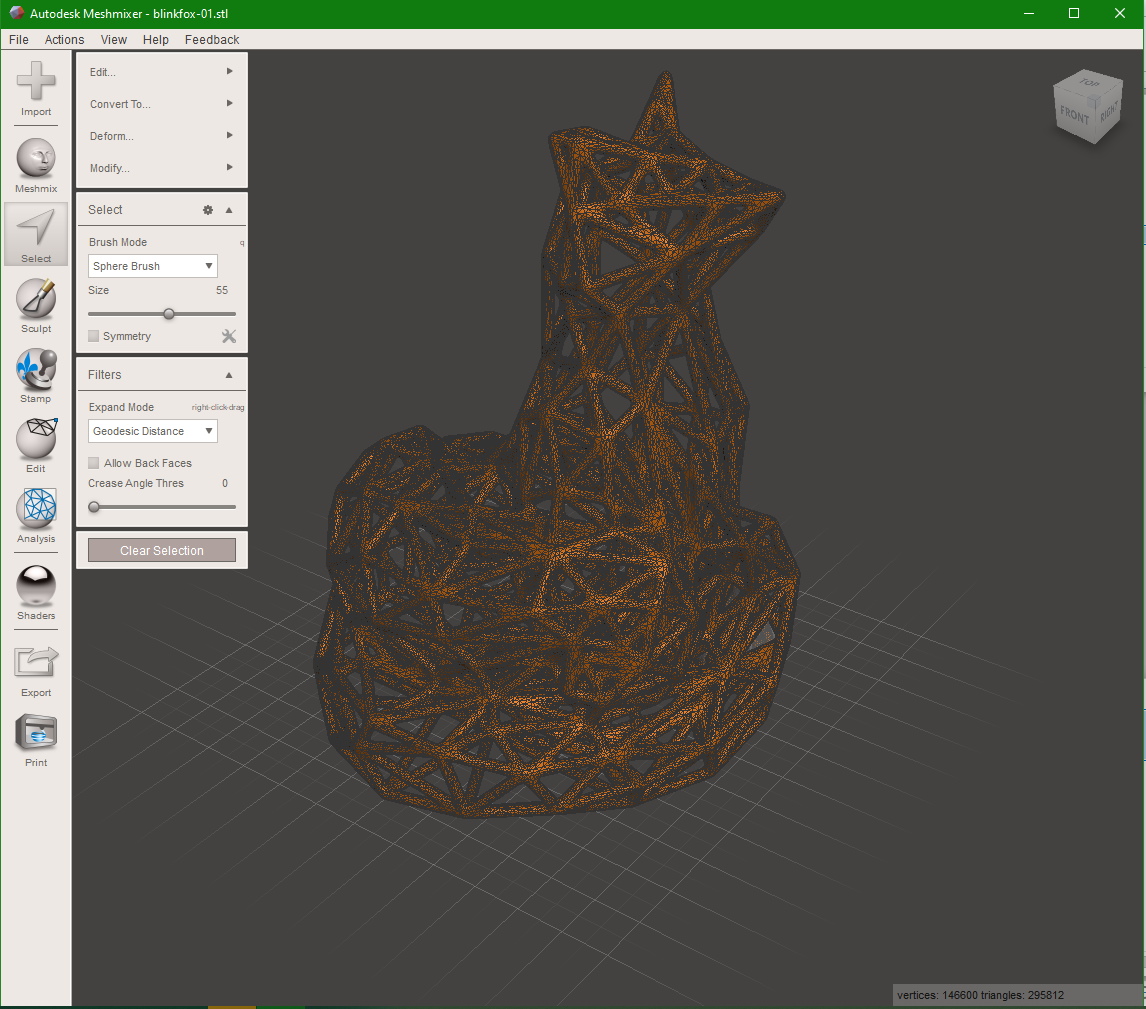
Task: Open the Brush Mode dropdown
Action: coord(153,266)
